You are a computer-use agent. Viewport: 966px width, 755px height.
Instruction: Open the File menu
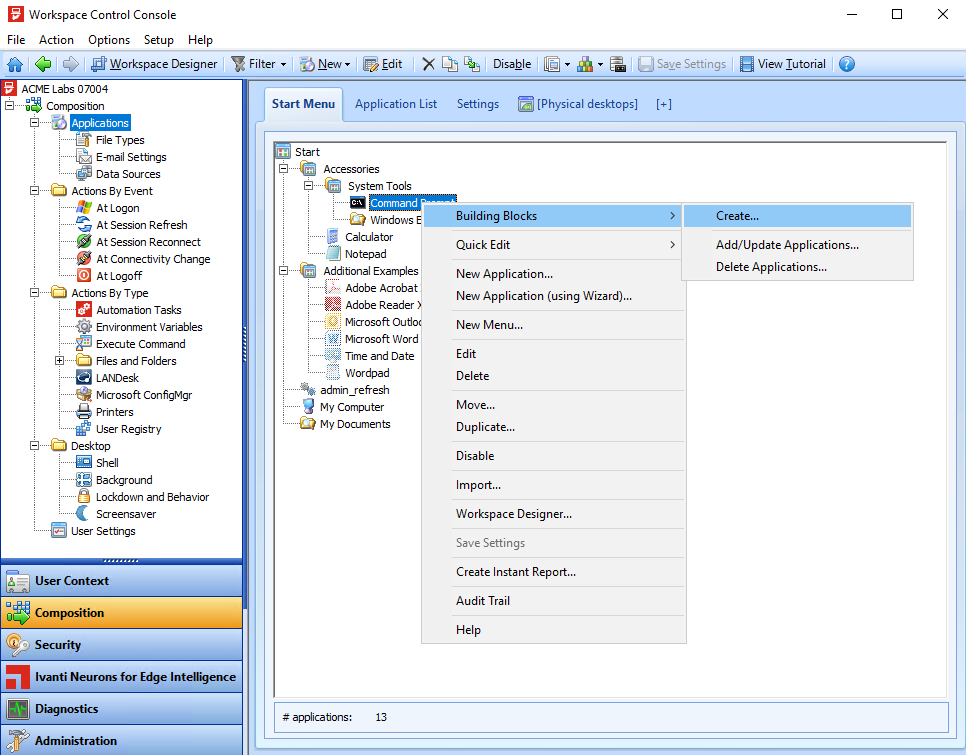click(16, 40)
